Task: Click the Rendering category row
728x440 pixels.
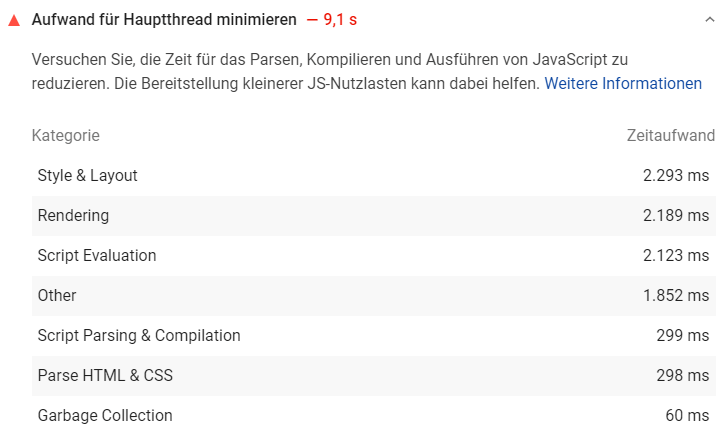Action: [x=374, y=216]
